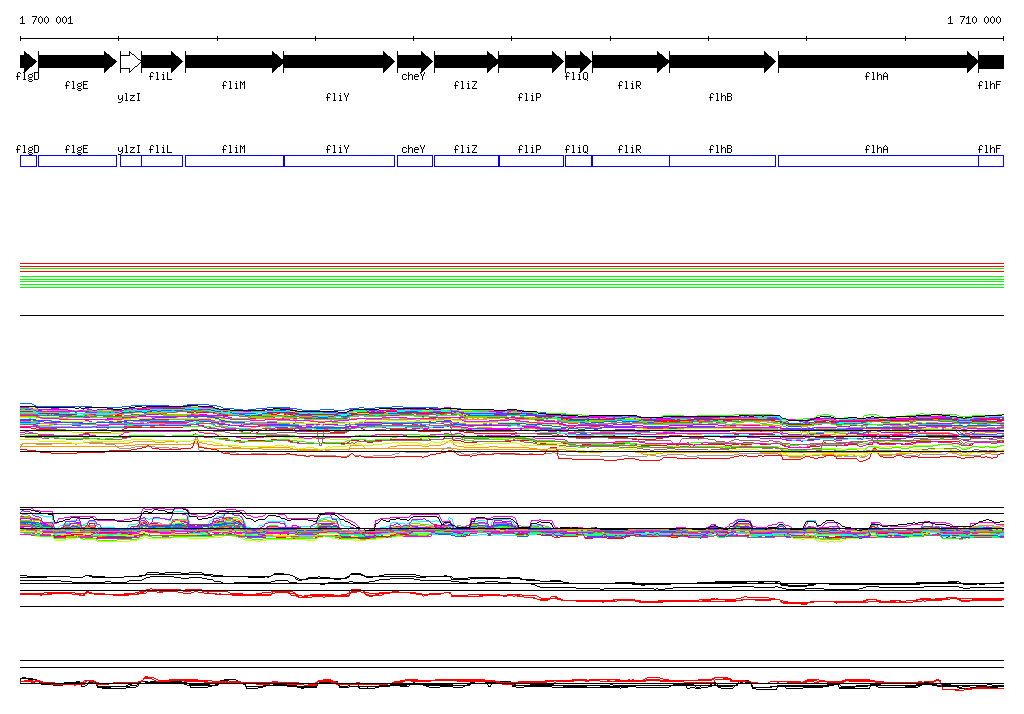
Task: Select the blue fliZ box
Action: (466, 161)
